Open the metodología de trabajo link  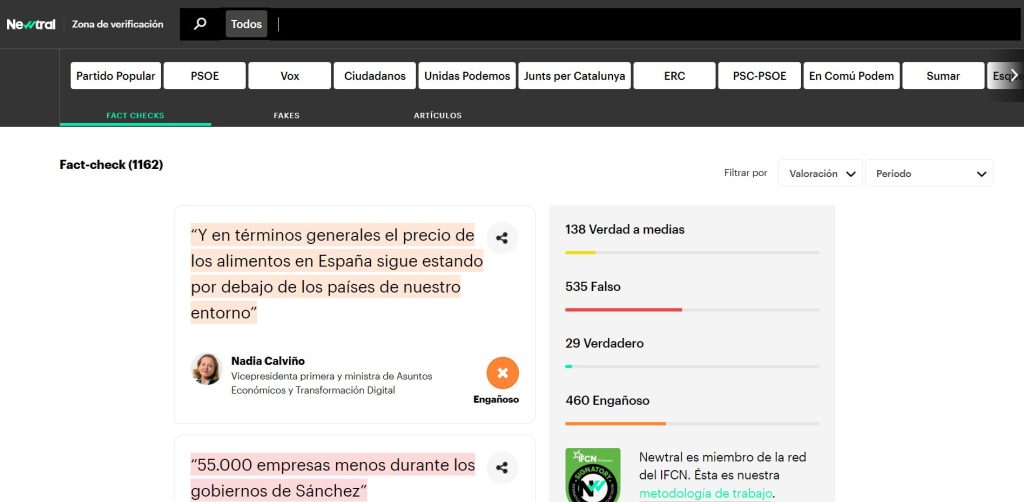[705, 493]
